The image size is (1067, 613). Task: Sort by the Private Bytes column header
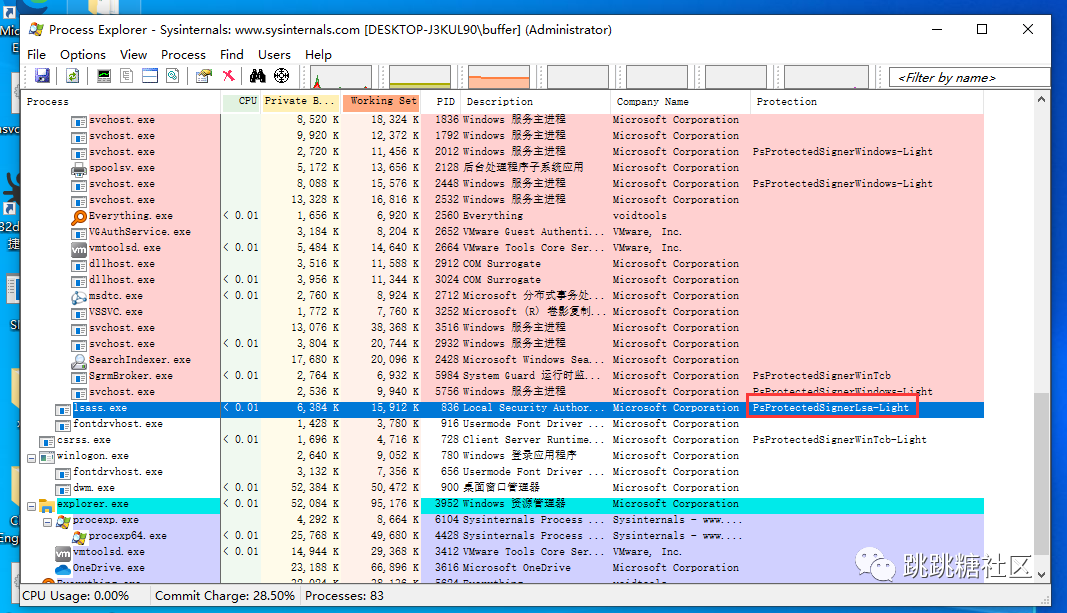pyautogui.click(x=301, y=101)
